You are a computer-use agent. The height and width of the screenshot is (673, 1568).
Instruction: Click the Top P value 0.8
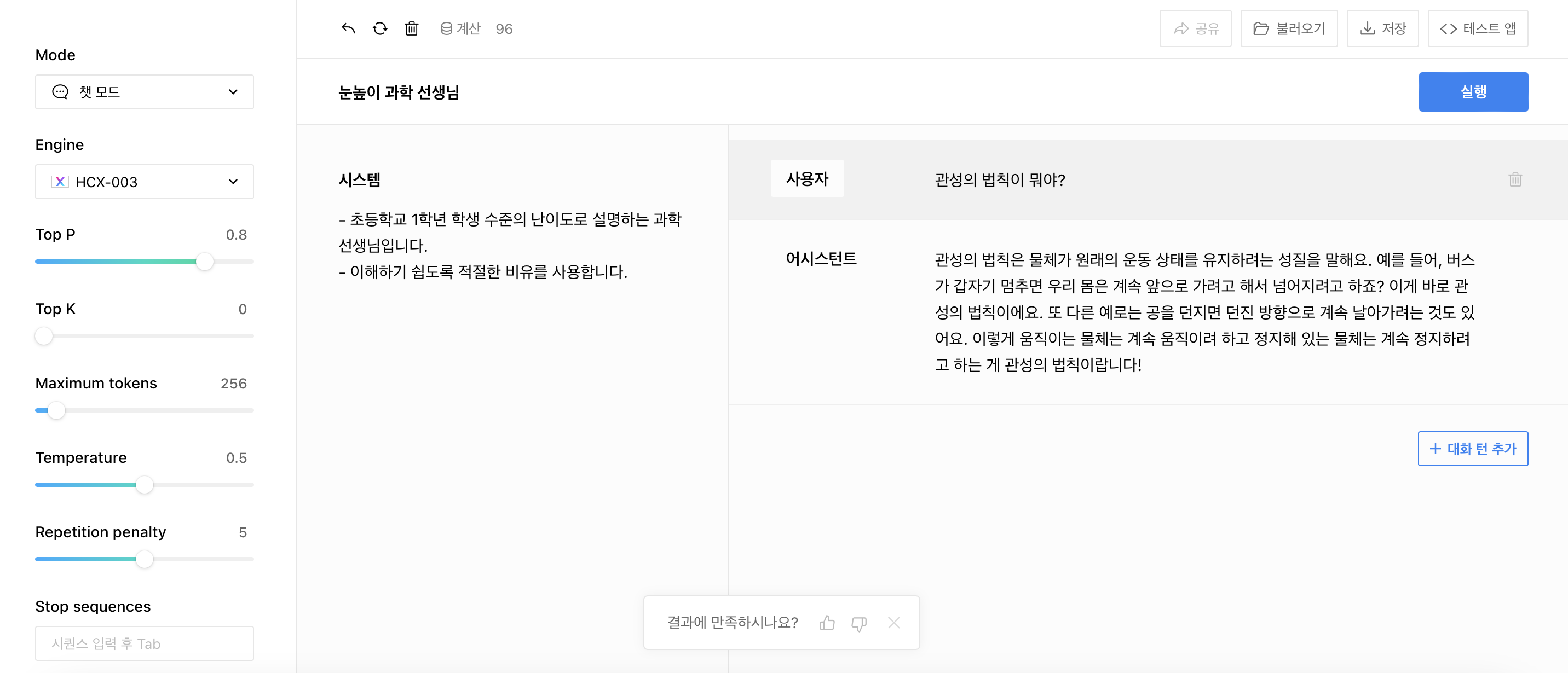[236, 235]
